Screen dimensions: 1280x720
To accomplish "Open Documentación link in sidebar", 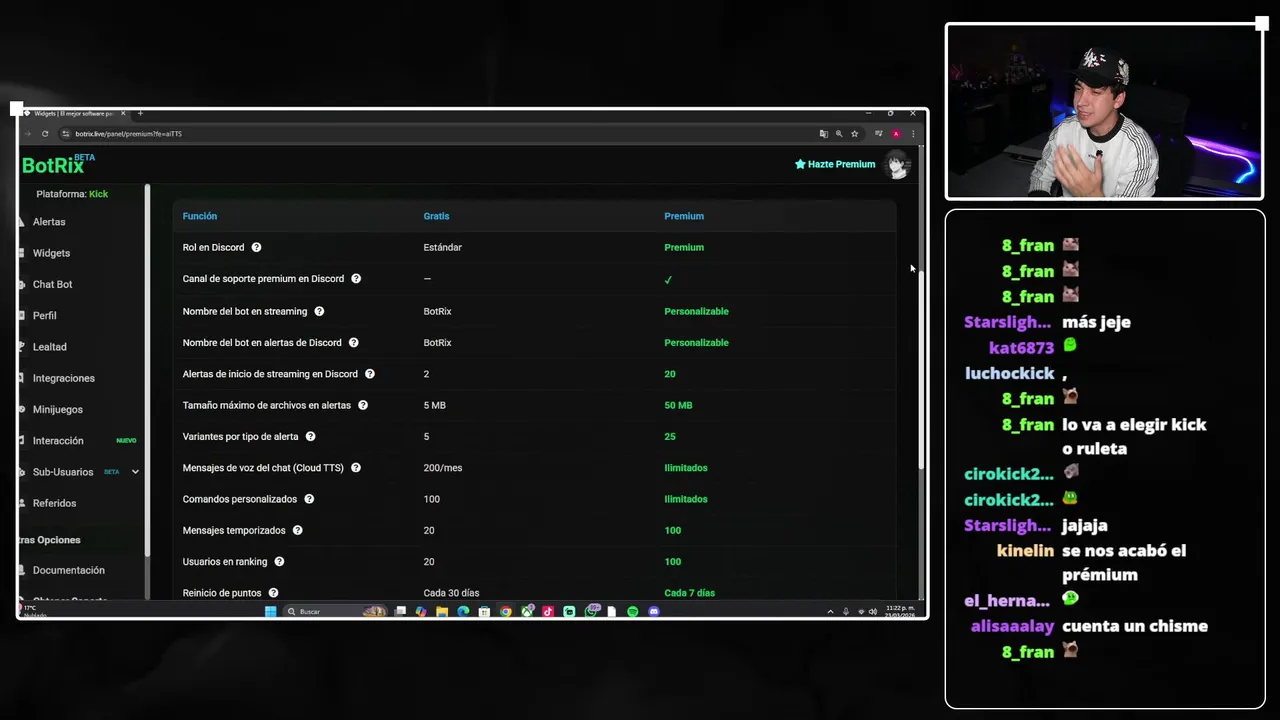I will coord(68,570).
